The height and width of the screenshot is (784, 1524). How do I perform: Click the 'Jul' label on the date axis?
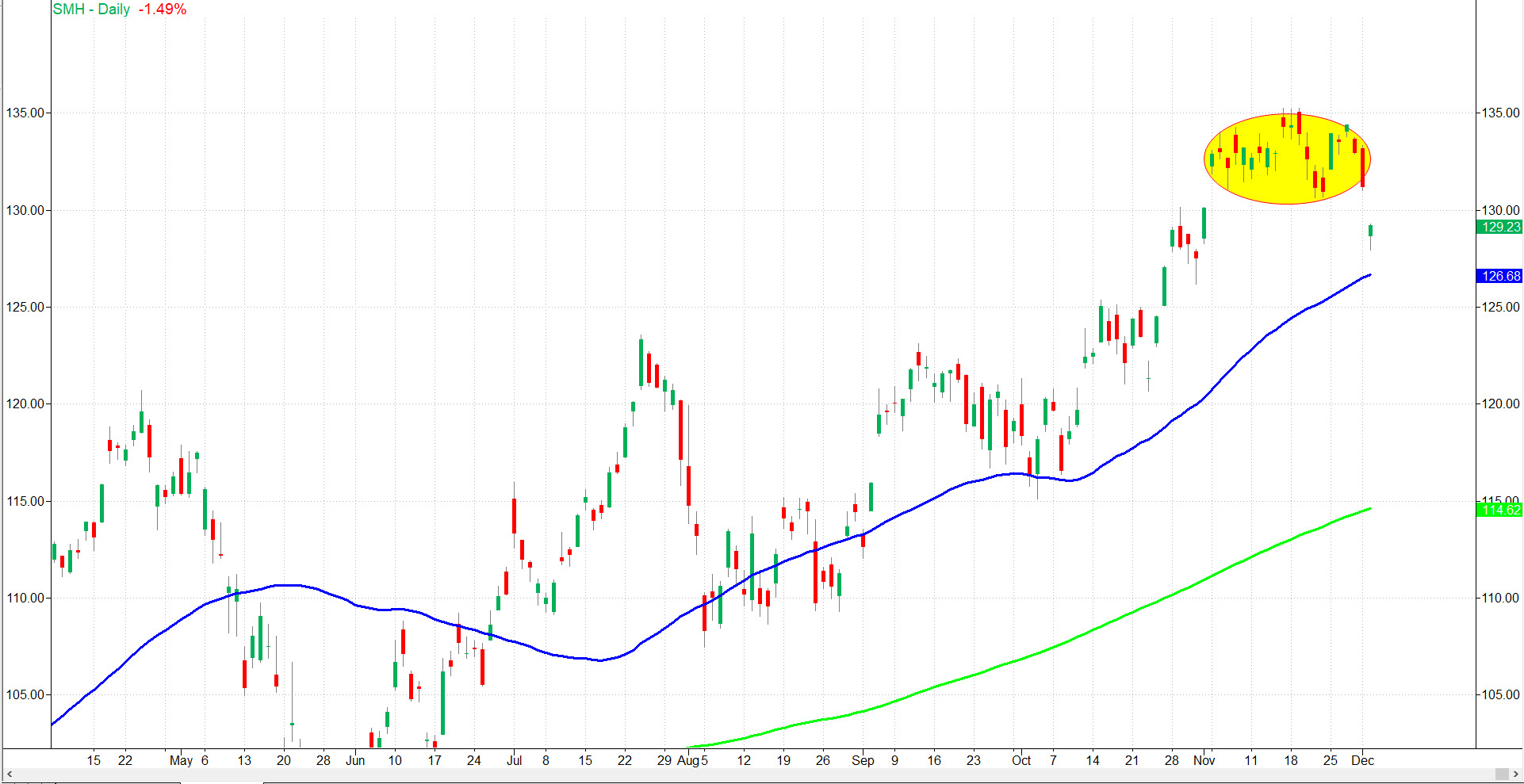[514, 760]
